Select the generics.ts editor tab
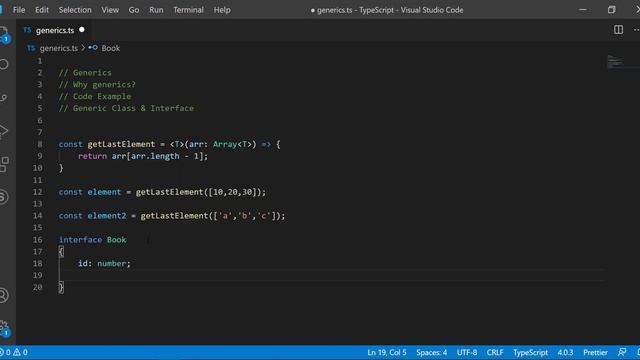The image size is (640, 360). pyautogui.click(x=54, y=30)
